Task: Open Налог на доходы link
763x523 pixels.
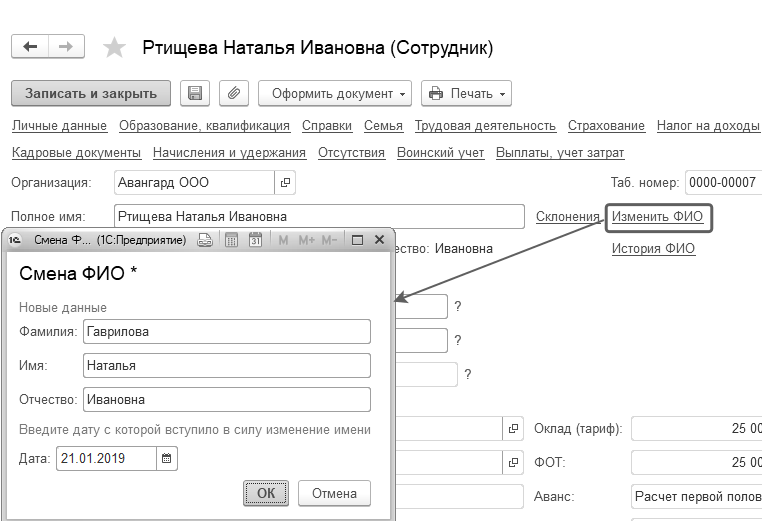Action: click(x=708, y=126)
